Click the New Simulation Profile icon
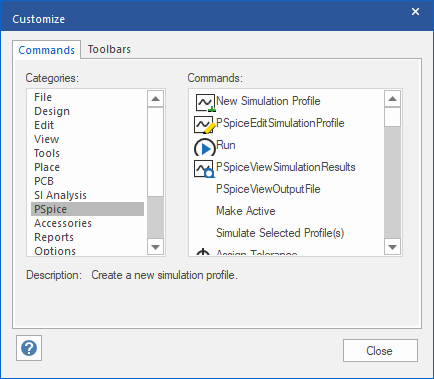Viewport: 434px width, 379px height. pyautogui.click(x=205, y=103)
